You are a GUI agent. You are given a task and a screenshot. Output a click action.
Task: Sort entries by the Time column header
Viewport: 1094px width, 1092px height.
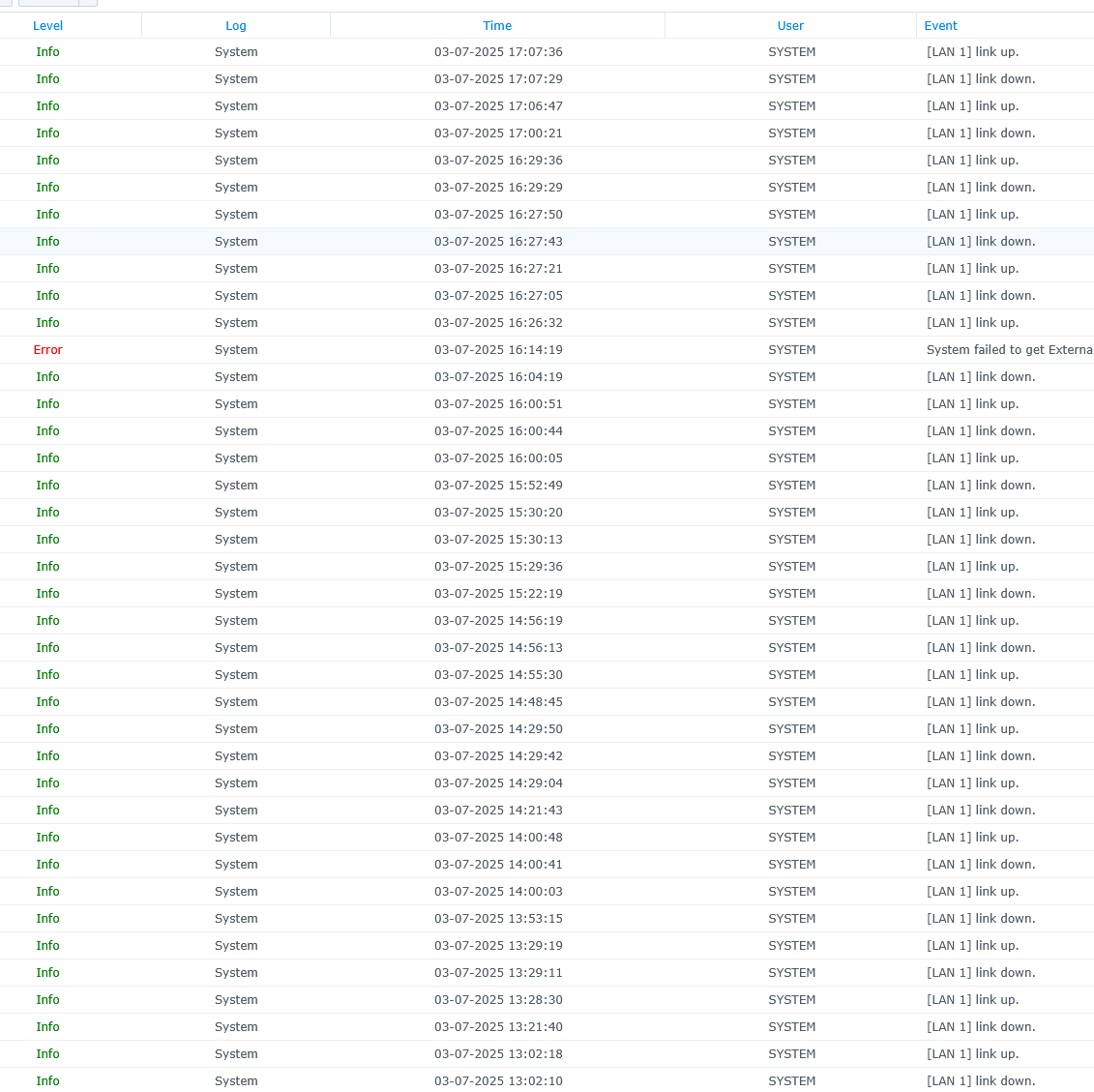pos(497,26)
